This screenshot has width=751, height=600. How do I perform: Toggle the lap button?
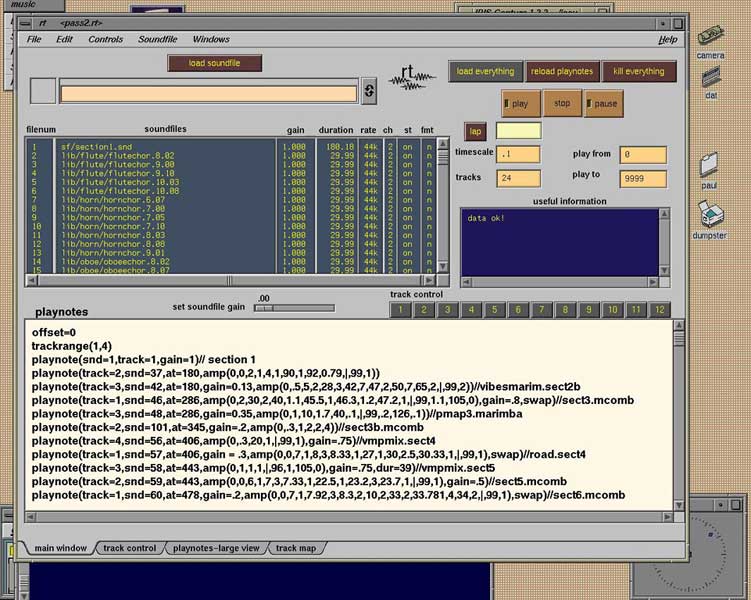click(475, 131)
